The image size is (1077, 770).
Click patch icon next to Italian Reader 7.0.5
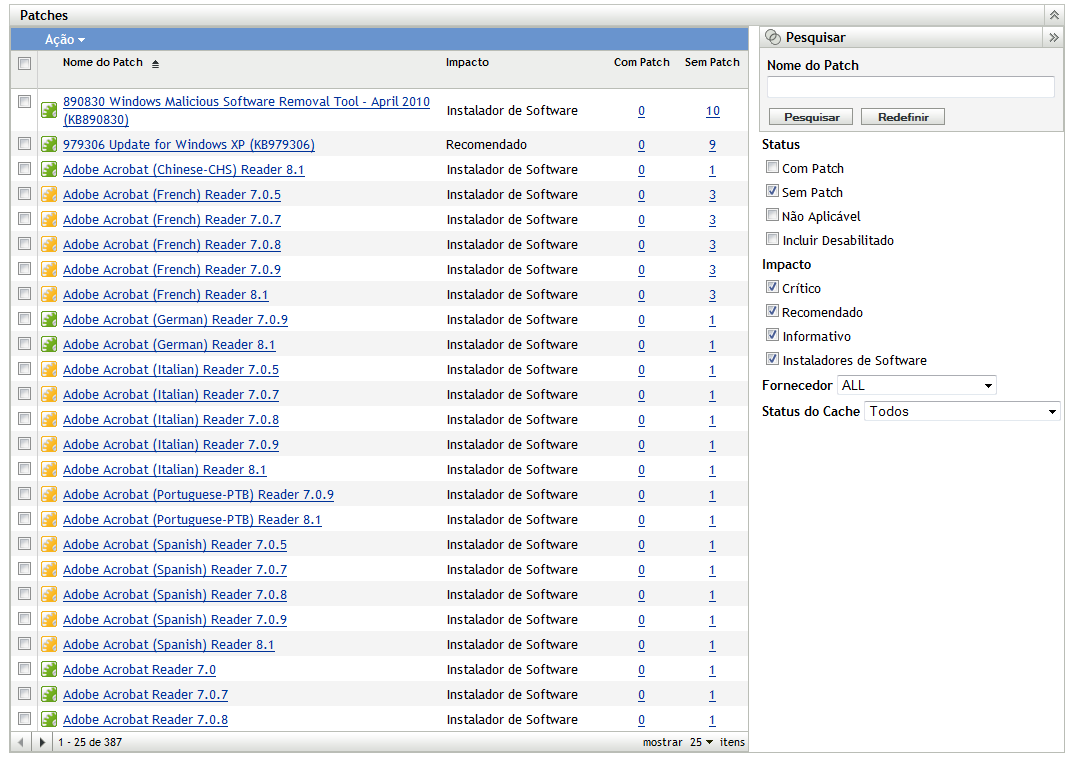coord(49,370)
